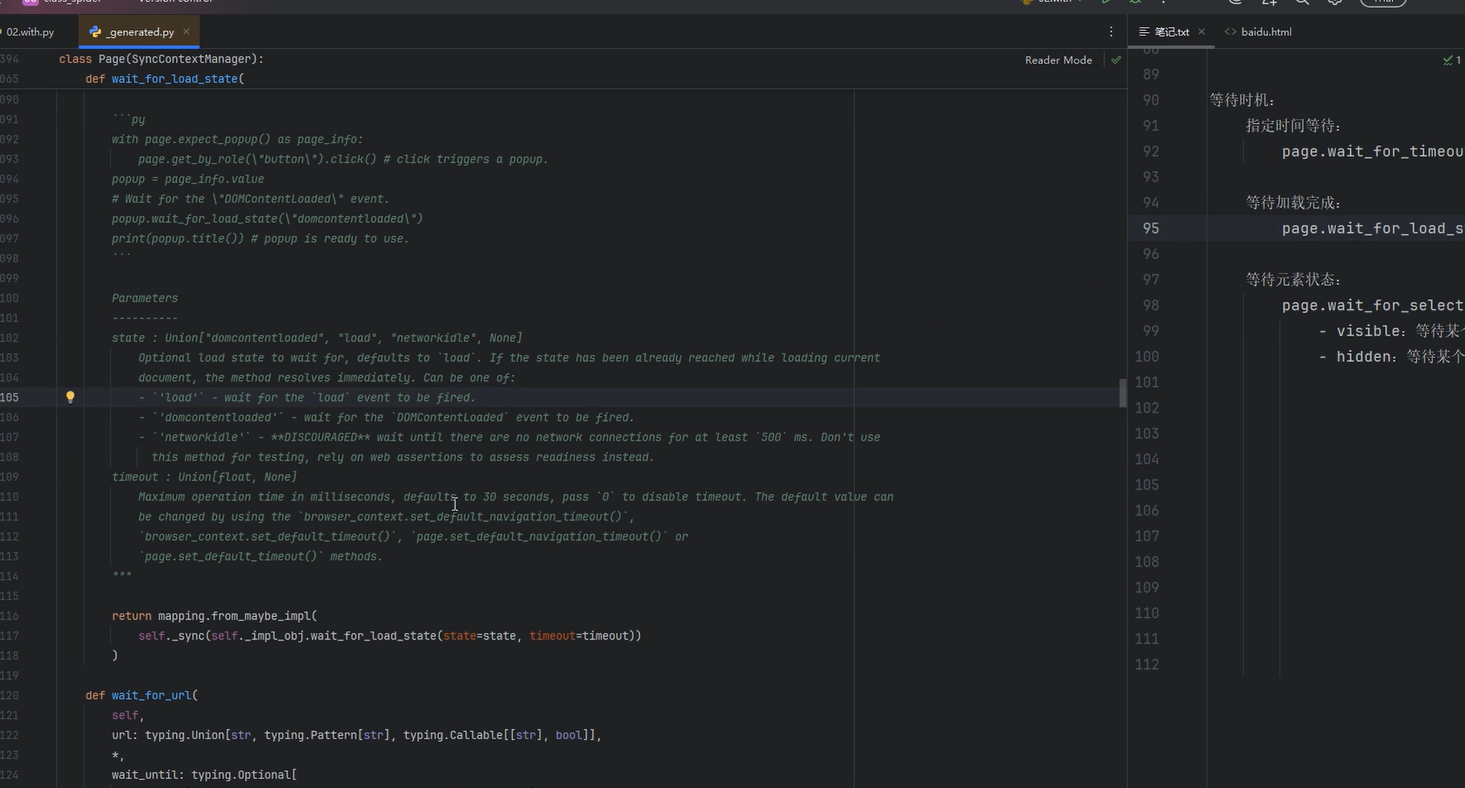Click the 'self,' parameter under wait_for_url
Viewport: 1465px width, 788px height.
(x=128, y=715)
